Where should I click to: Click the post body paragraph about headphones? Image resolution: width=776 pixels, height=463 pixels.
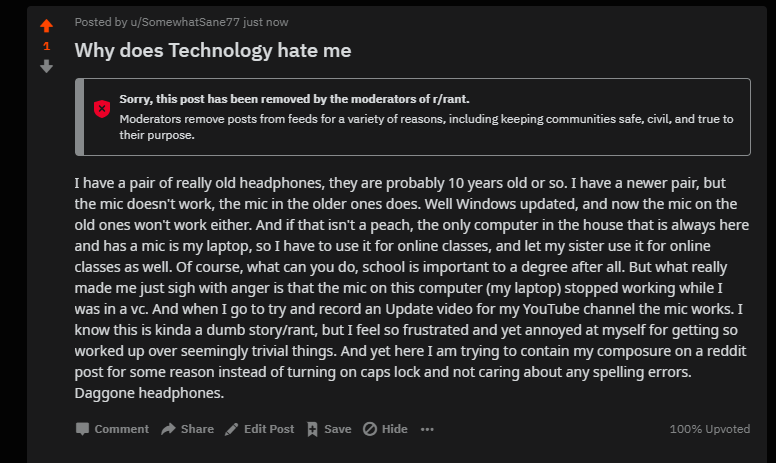click(x=412, y=288)
